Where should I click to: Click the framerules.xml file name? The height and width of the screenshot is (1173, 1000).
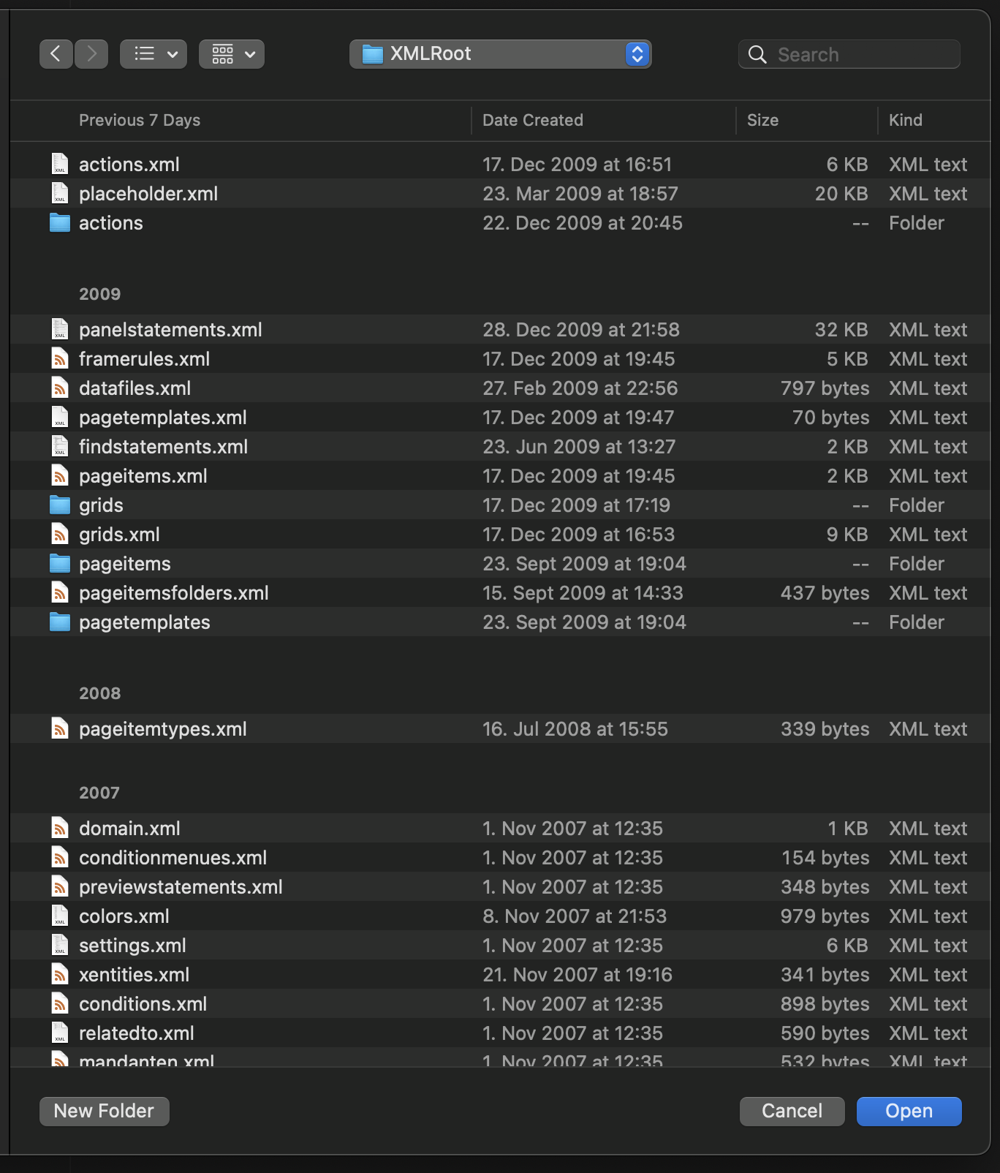(144, 358)
